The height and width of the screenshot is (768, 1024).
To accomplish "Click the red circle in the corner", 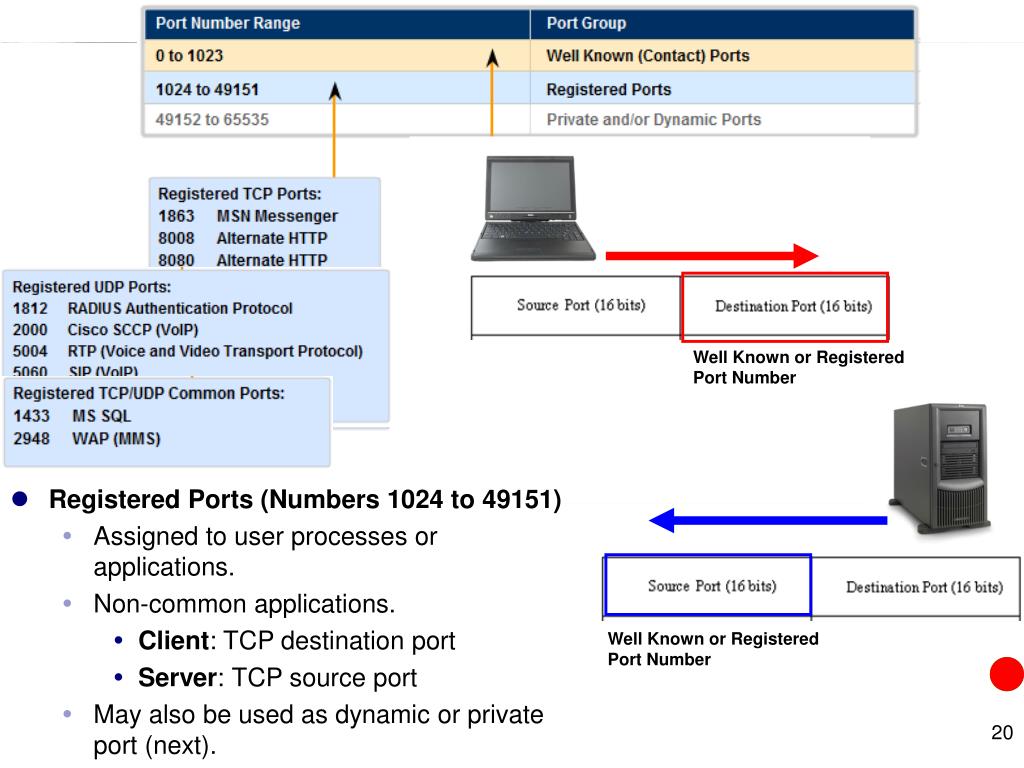I will pyautogui.click(x=1006, y=675).
